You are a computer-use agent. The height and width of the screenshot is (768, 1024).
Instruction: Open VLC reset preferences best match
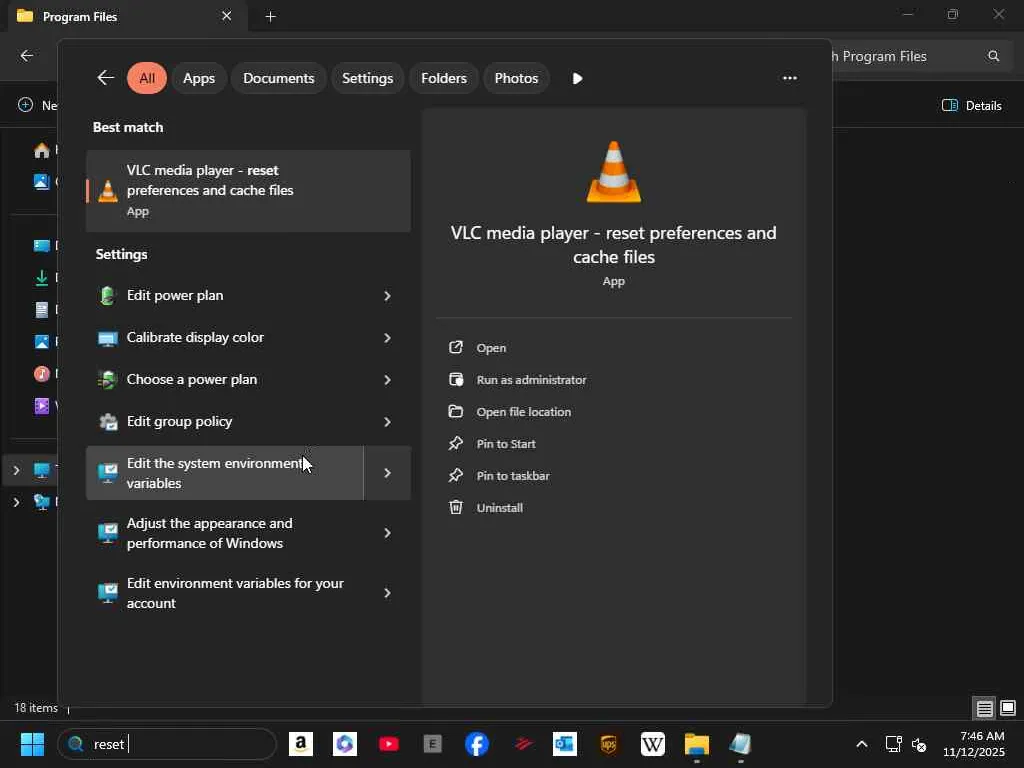pos(248,191)
